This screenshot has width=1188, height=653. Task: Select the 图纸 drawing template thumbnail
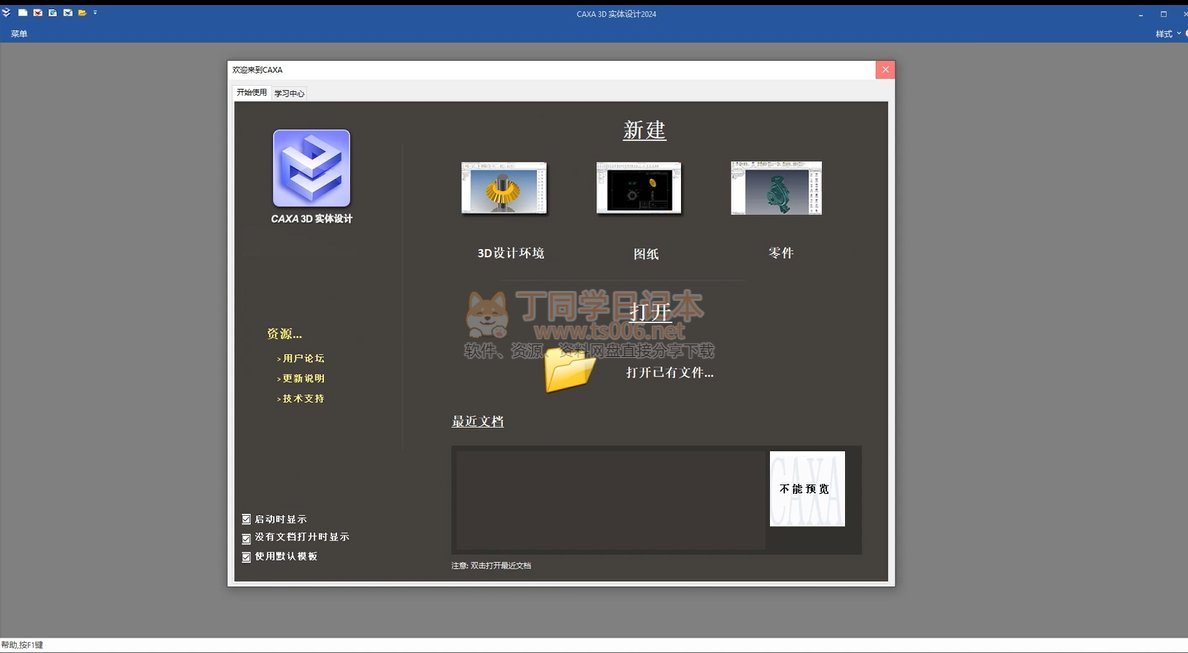[638, 188]
